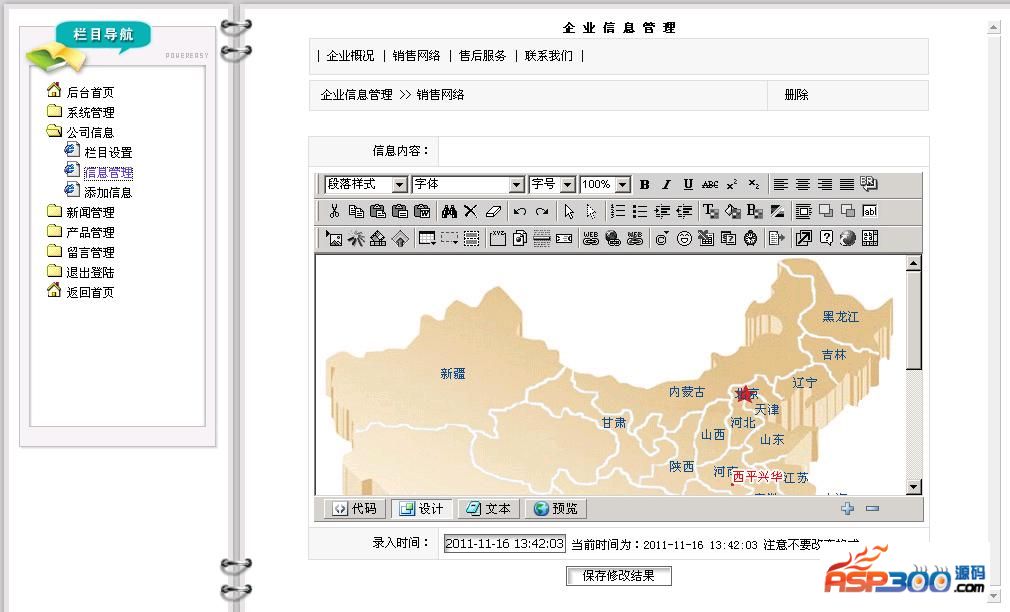Toggle bold formatting in the editor
The image size is (1010, 612).
644,185
